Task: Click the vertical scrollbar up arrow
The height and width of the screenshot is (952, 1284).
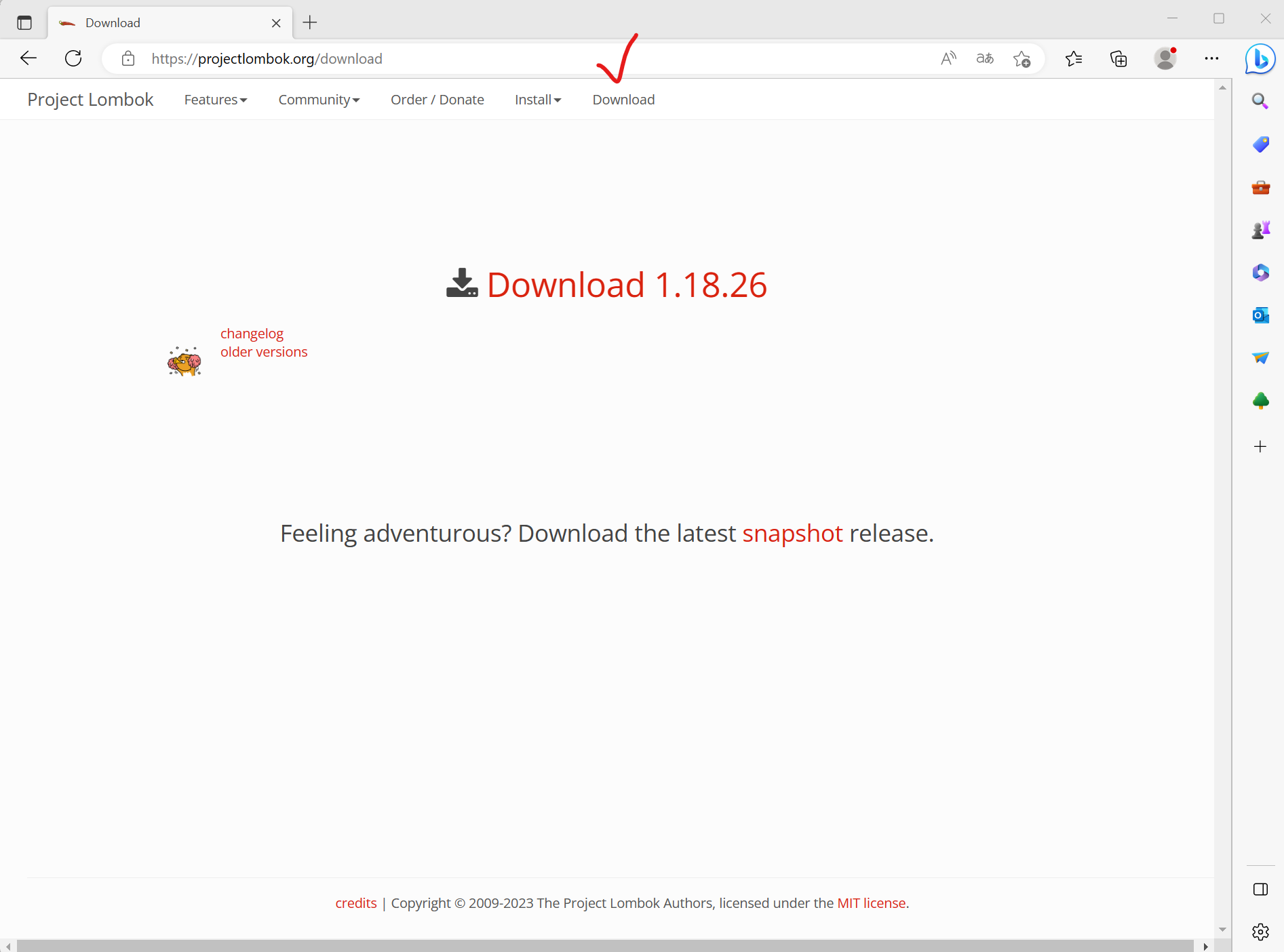Action: click(1222, 87)
